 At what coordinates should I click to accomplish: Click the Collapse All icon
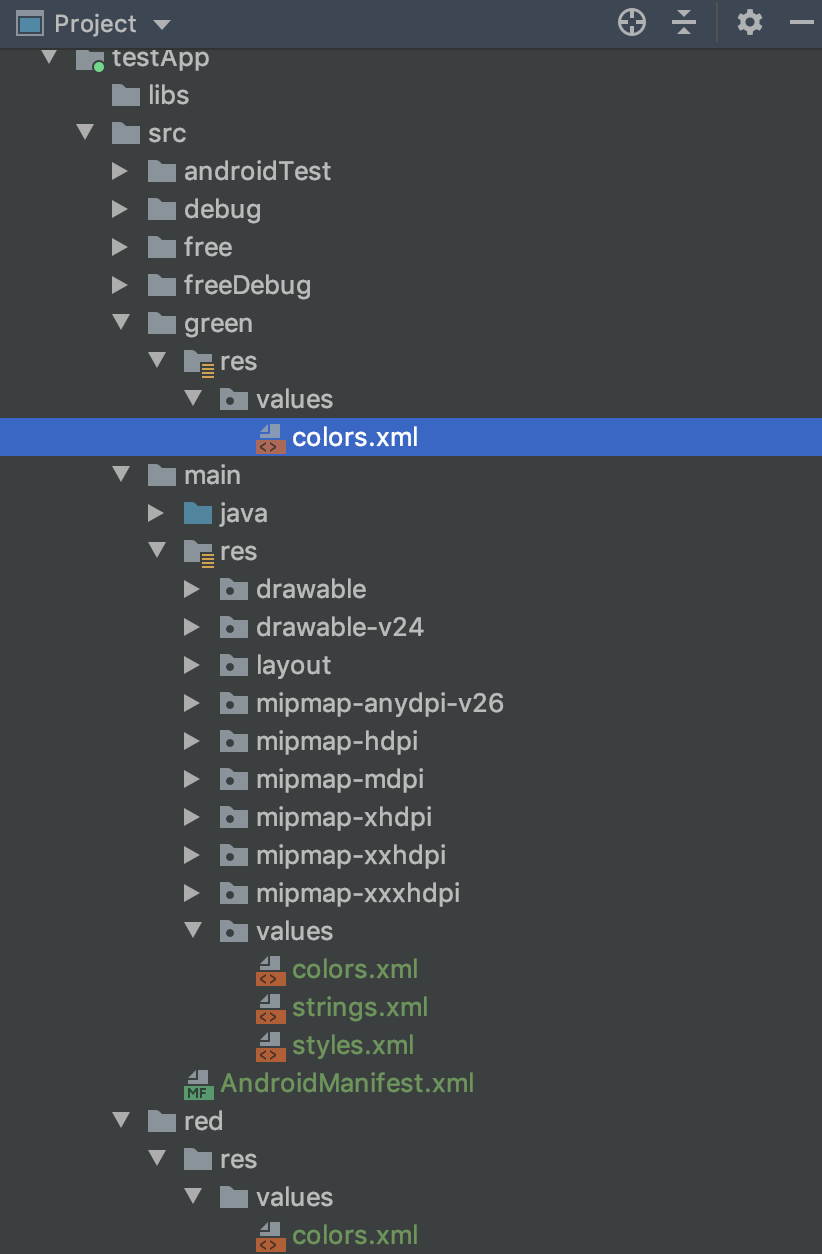[684, 21]
